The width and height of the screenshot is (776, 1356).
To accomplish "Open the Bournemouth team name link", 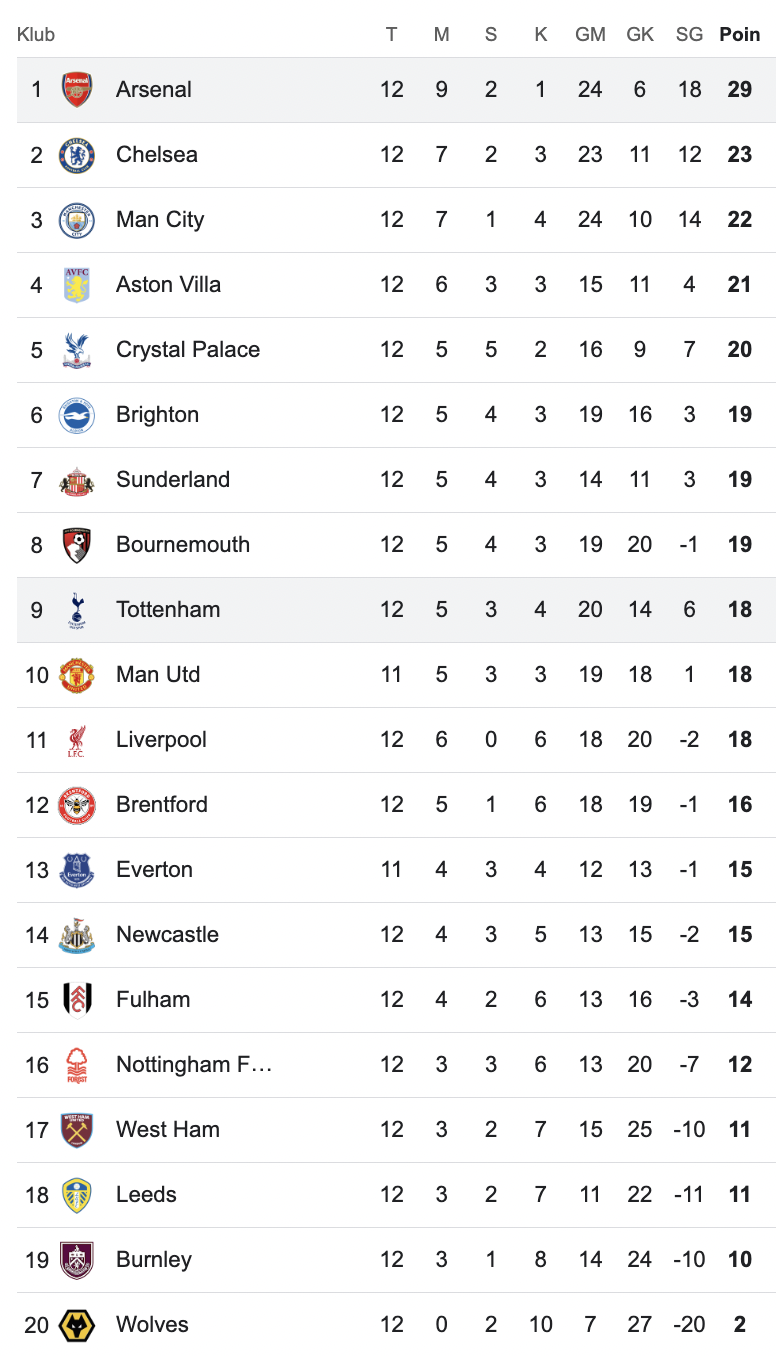I will (183, 545).
